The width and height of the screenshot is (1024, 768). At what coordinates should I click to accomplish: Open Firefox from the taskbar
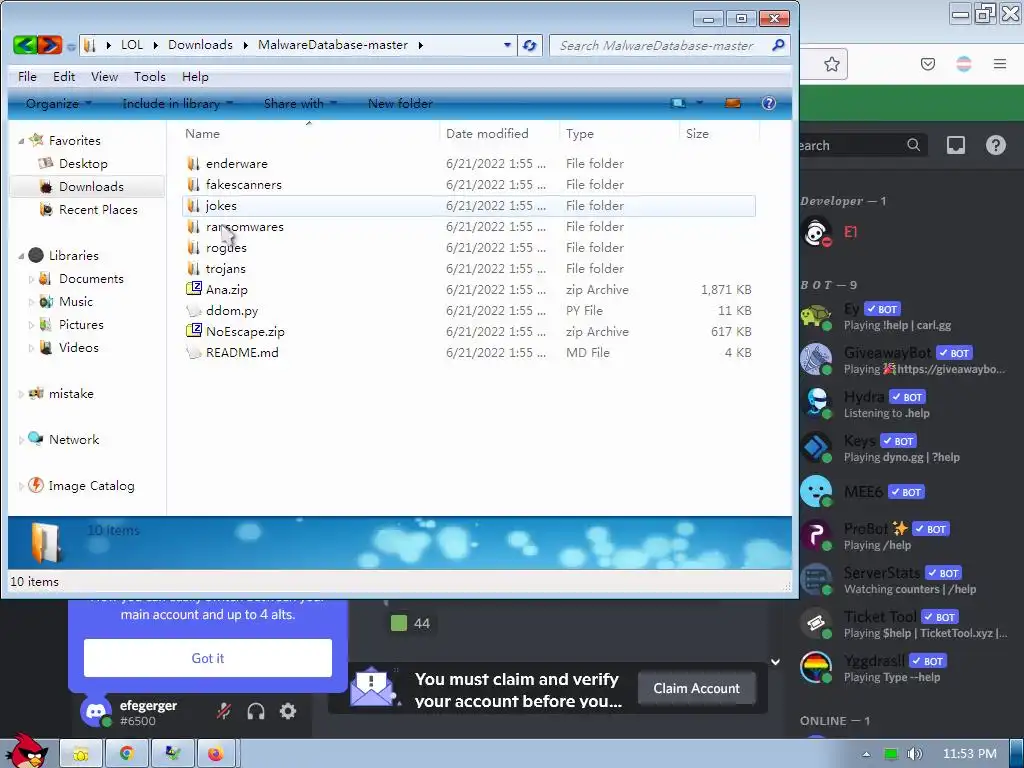[216, 754]
